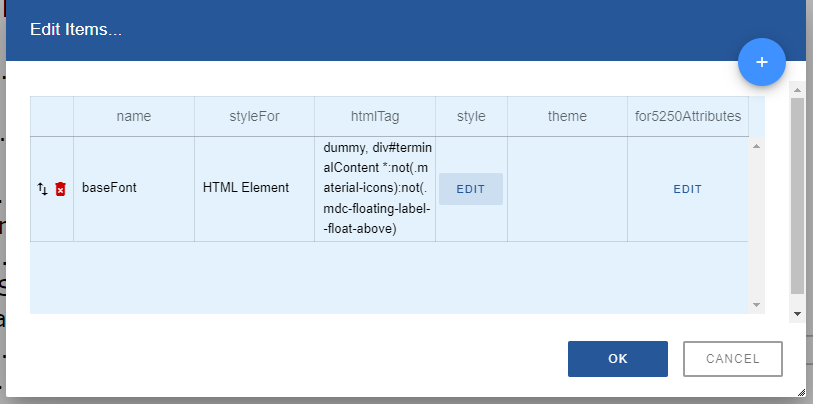Select the 'htmlTag' column header
813x404 pixels.
pos(374,116)
